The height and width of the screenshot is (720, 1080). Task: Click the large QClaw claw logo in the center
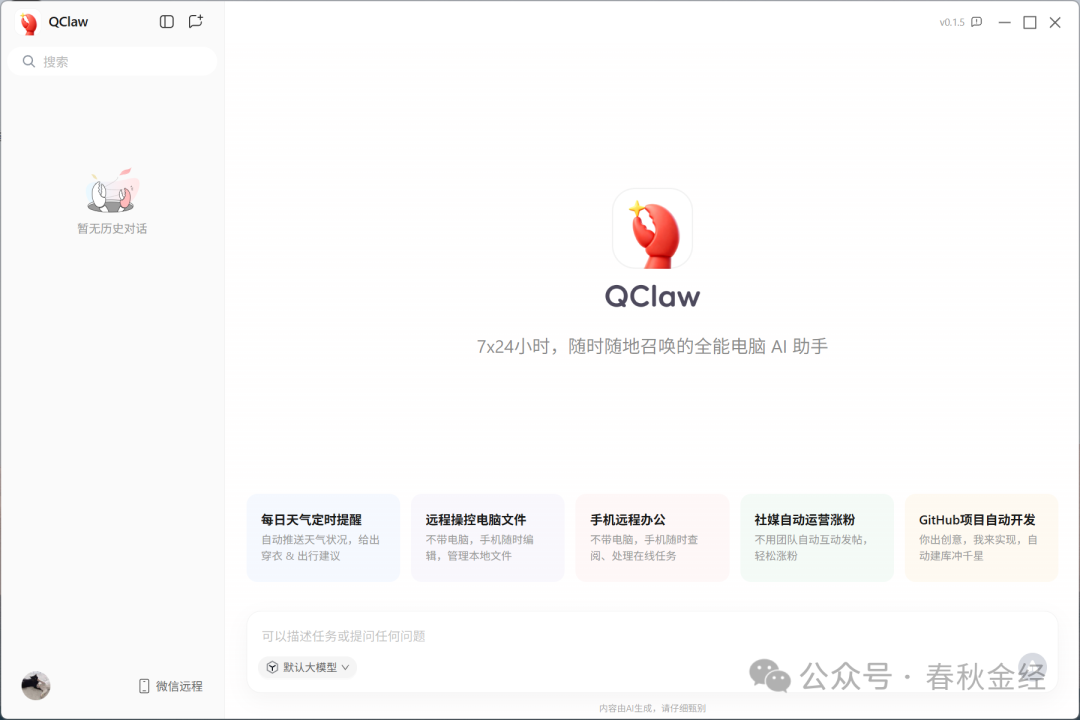pos(652,229)
